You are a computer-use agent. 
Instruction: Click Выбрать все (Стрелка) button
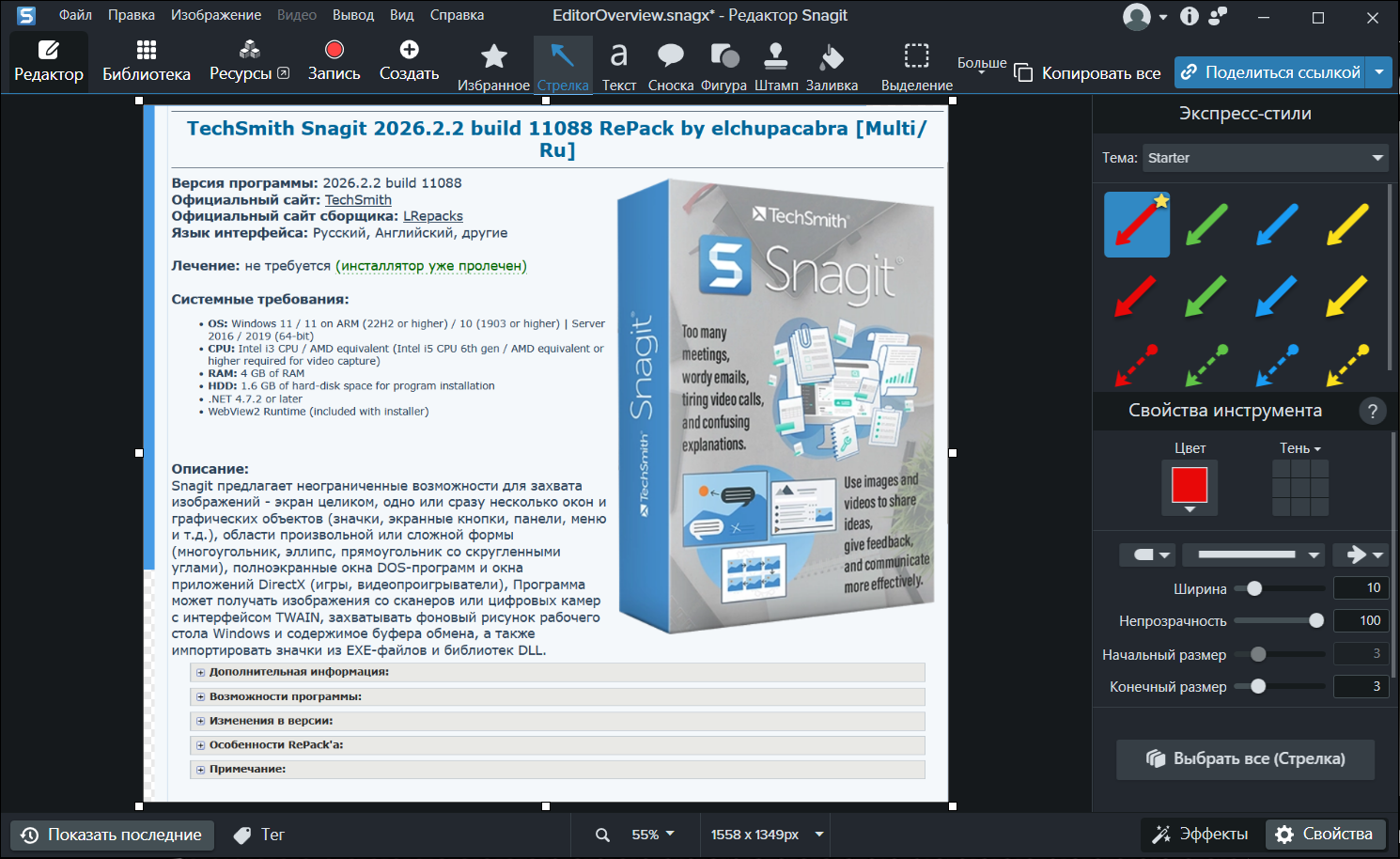click(1245, 759)
